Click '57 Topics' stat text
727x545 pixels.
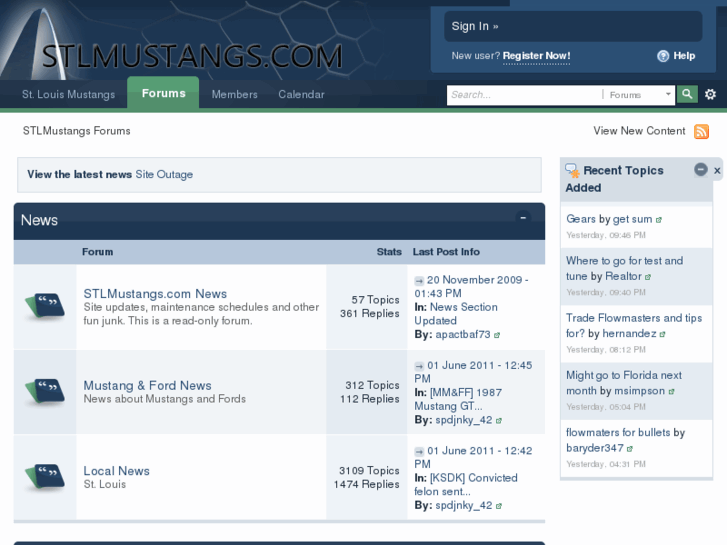point(376,300)
